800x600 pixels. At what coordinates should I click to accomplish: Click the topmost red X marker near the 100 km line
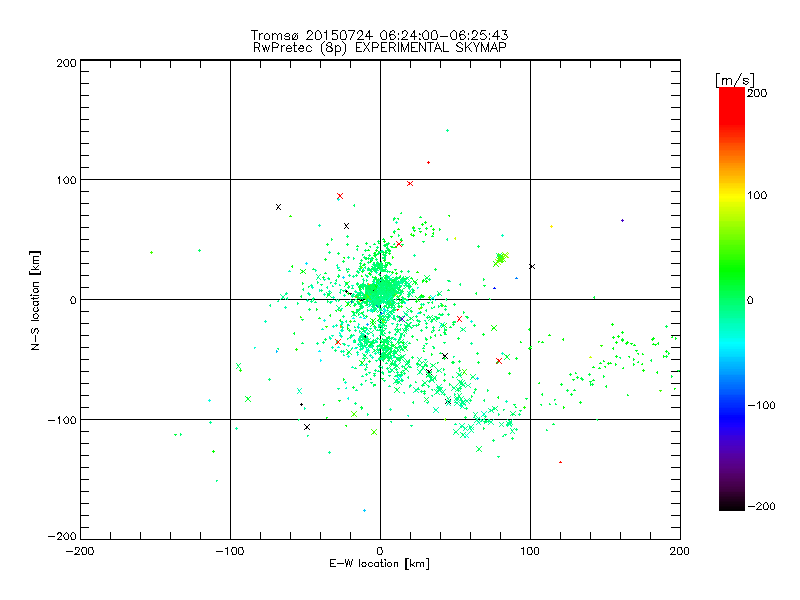click(410, 184)
